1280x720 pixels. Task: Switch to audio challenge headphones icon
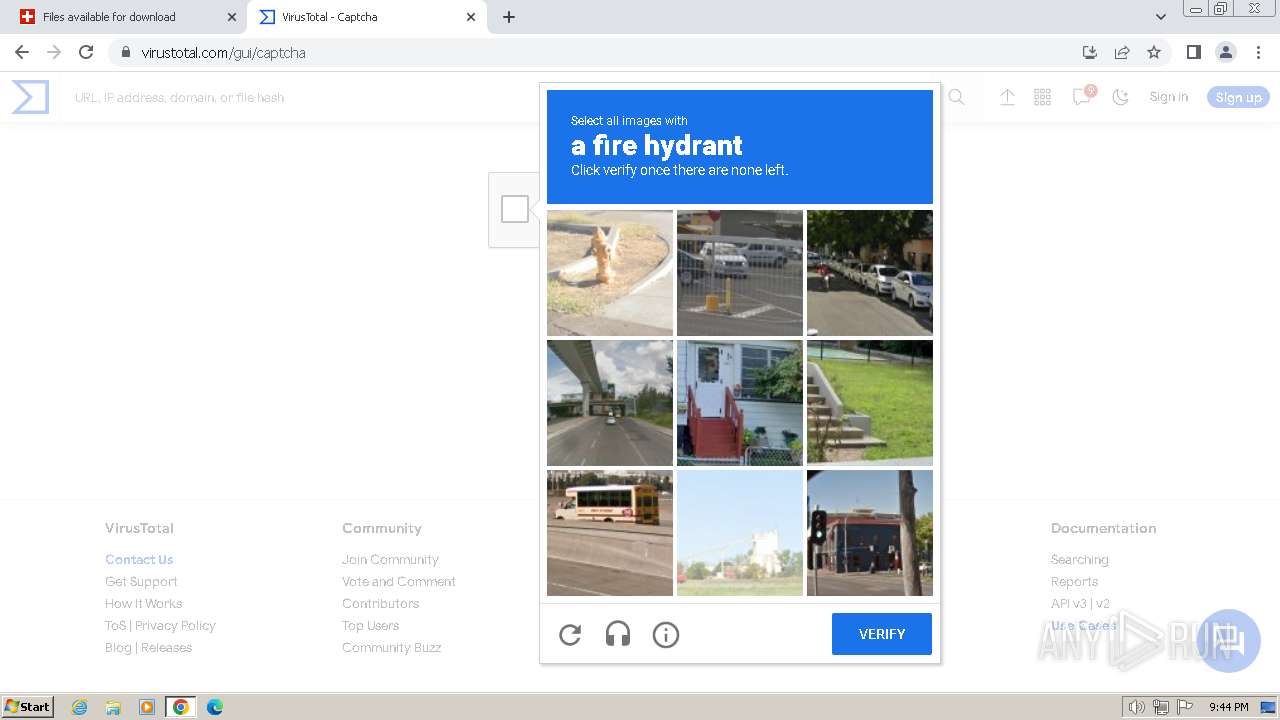(618, 634)
